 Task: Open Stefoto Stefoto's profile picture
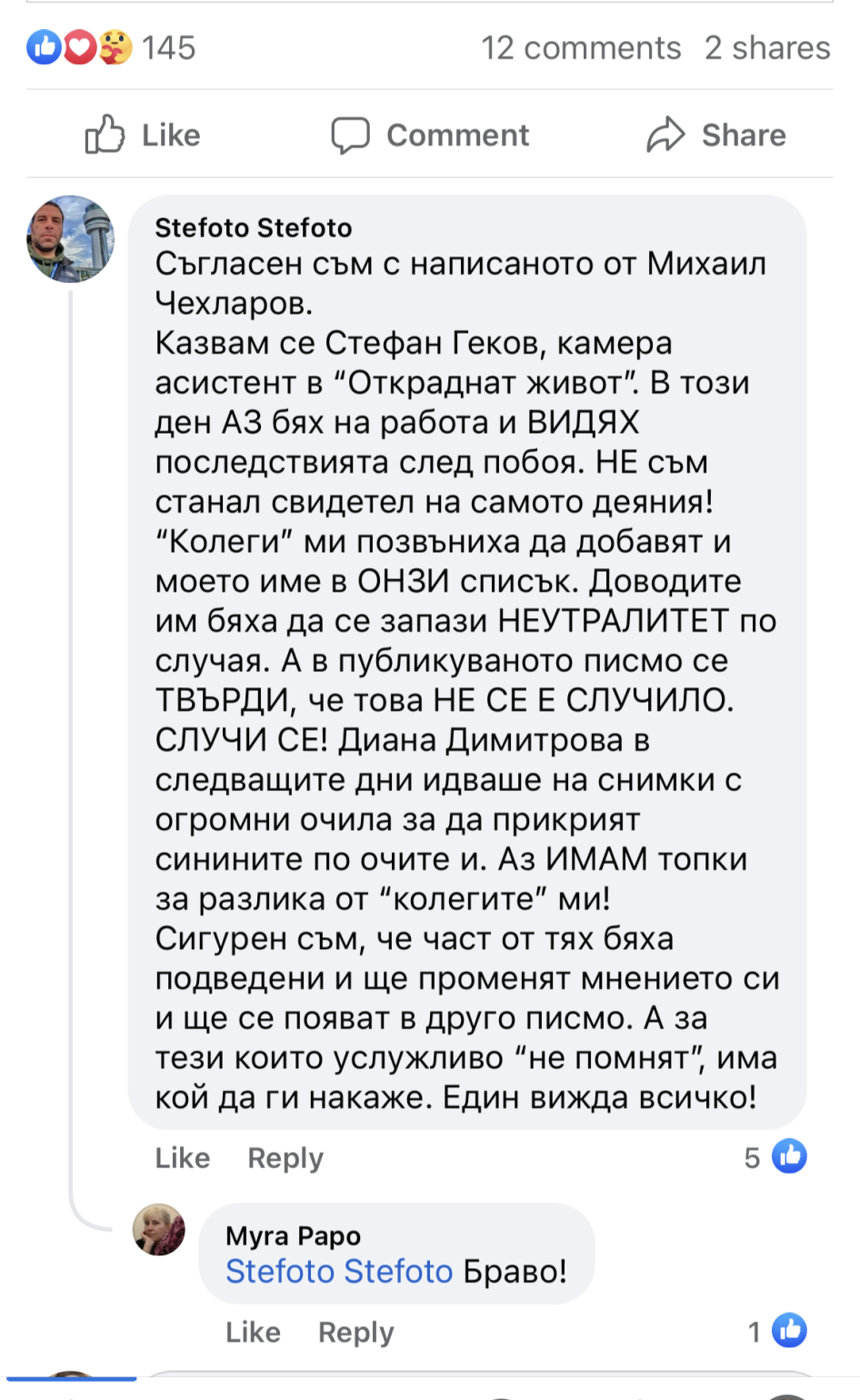71,239
